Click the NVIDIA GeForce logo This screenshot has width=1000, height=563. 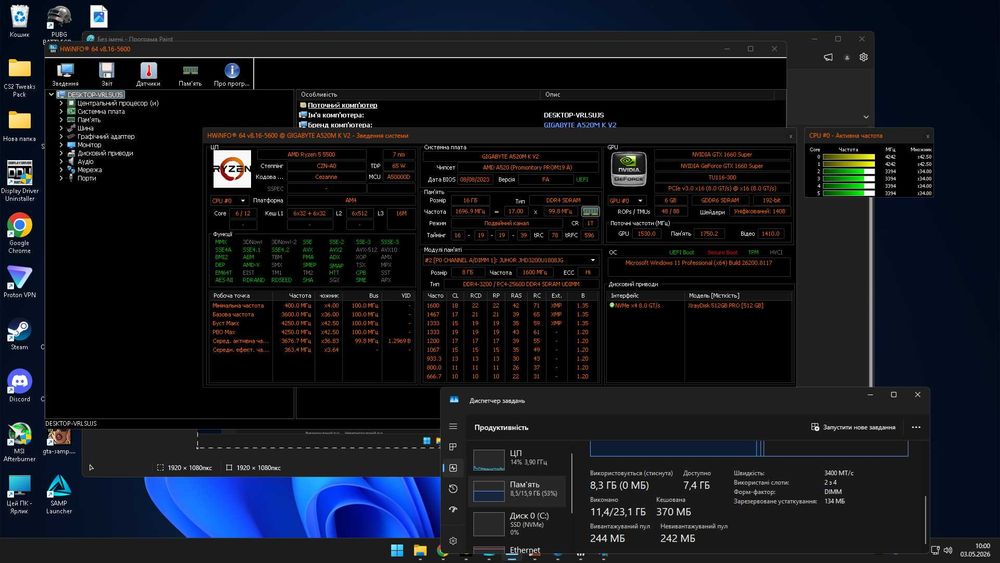[x=629, y=170]
